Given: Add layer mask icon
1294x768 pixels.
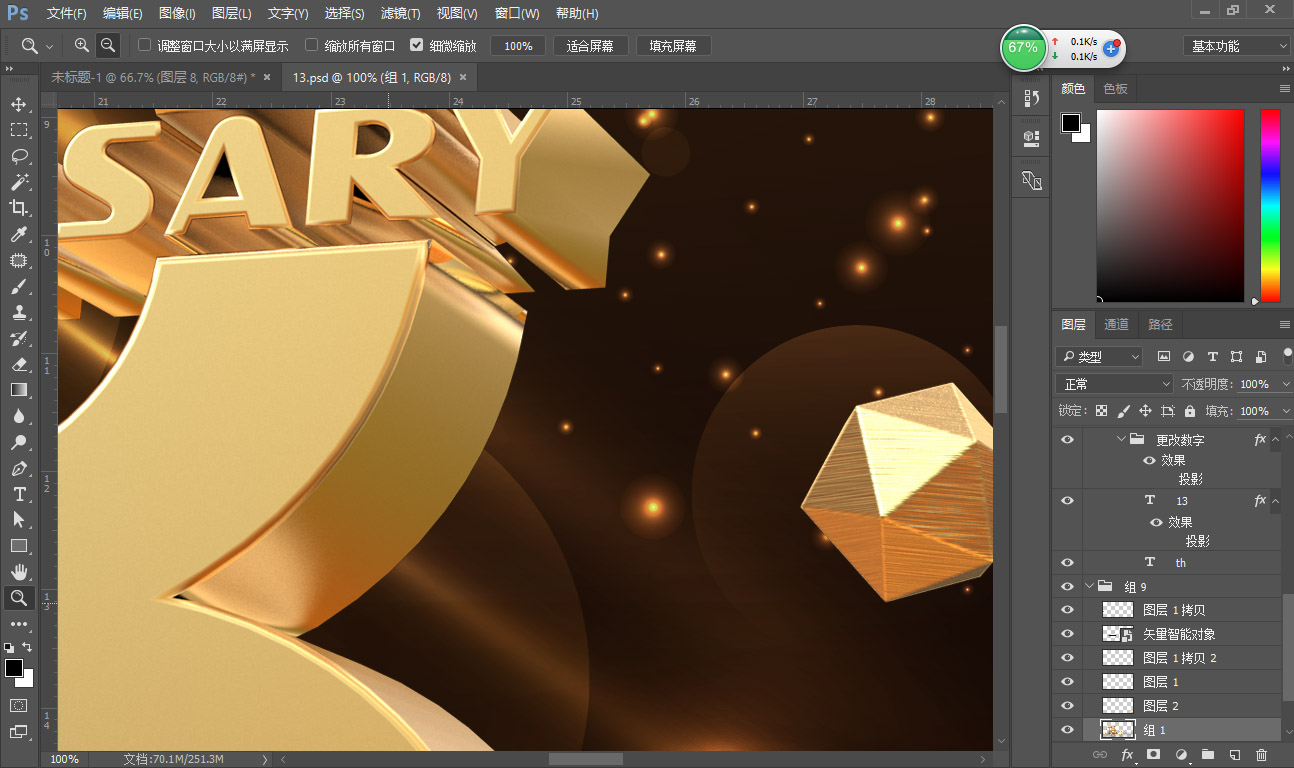Looking at the screenshot, I should click(x=1153, y=755).
